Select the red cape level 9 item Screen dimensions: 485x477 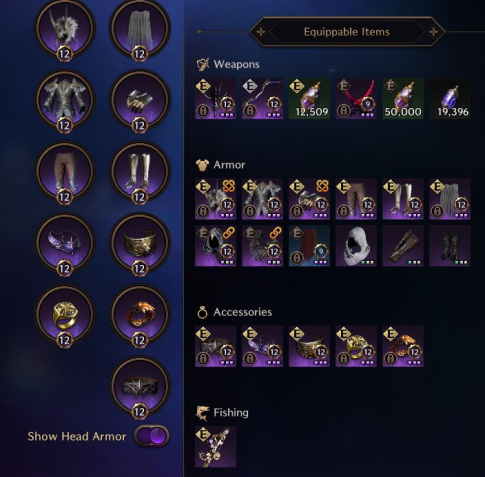pos(309,246)
